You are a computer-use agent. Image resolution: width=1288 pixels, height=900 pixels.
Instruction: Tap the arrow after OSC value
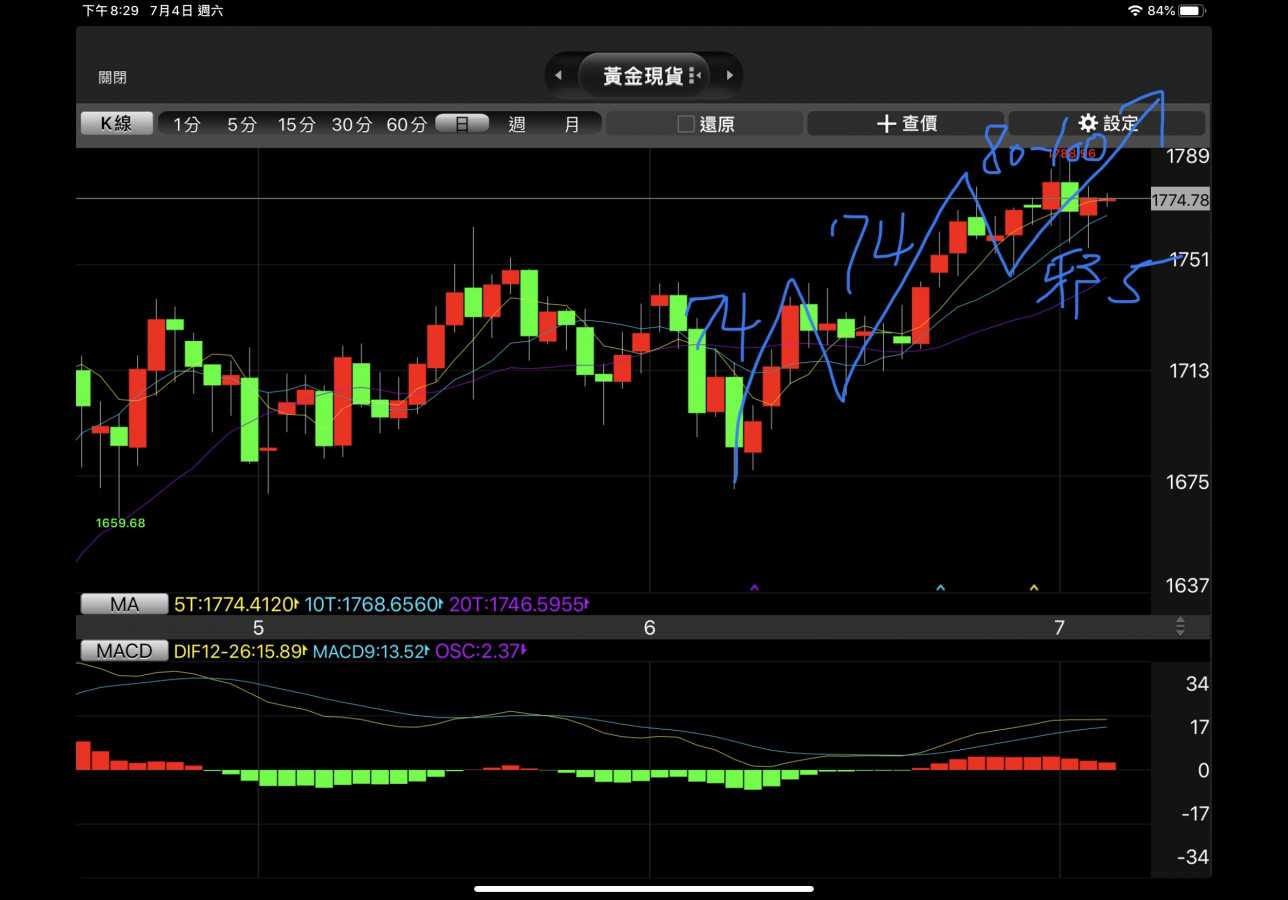click(x=524, y=651)
